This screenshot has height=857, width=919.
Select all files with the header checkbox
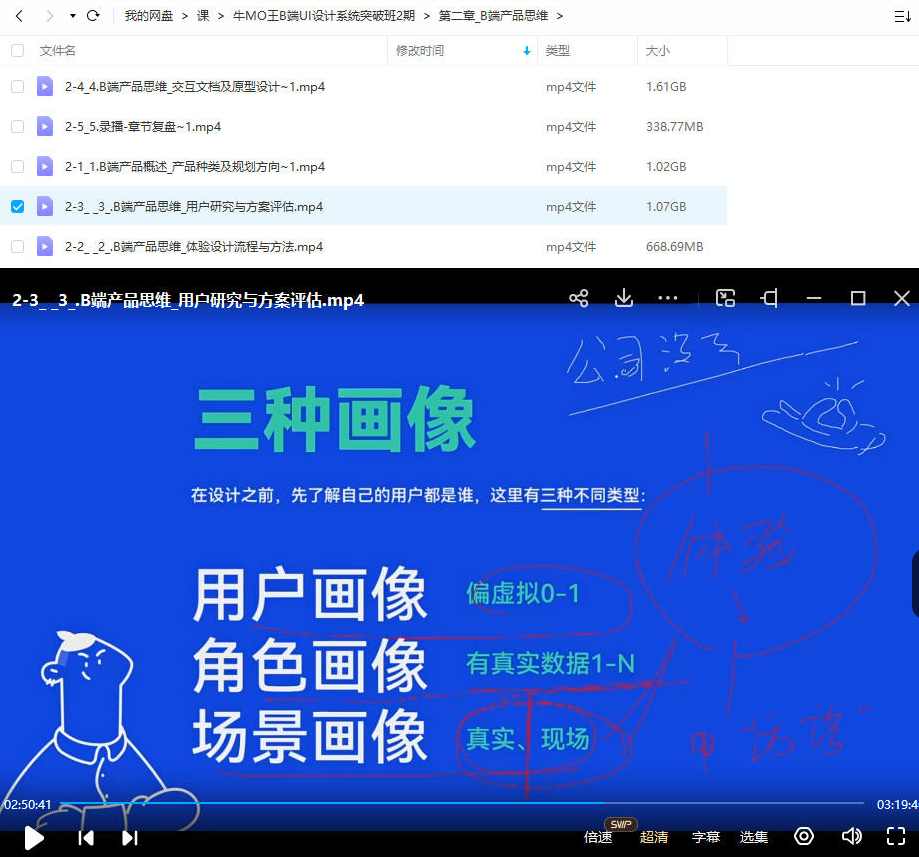17,50
